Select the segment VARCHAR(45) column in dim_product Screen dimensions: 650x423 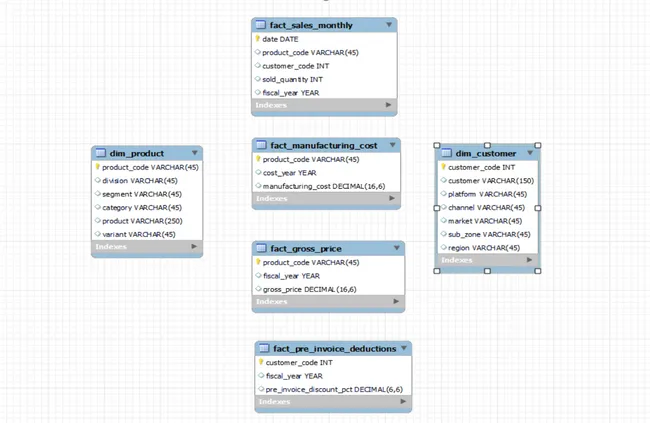(x=142, y=194)
